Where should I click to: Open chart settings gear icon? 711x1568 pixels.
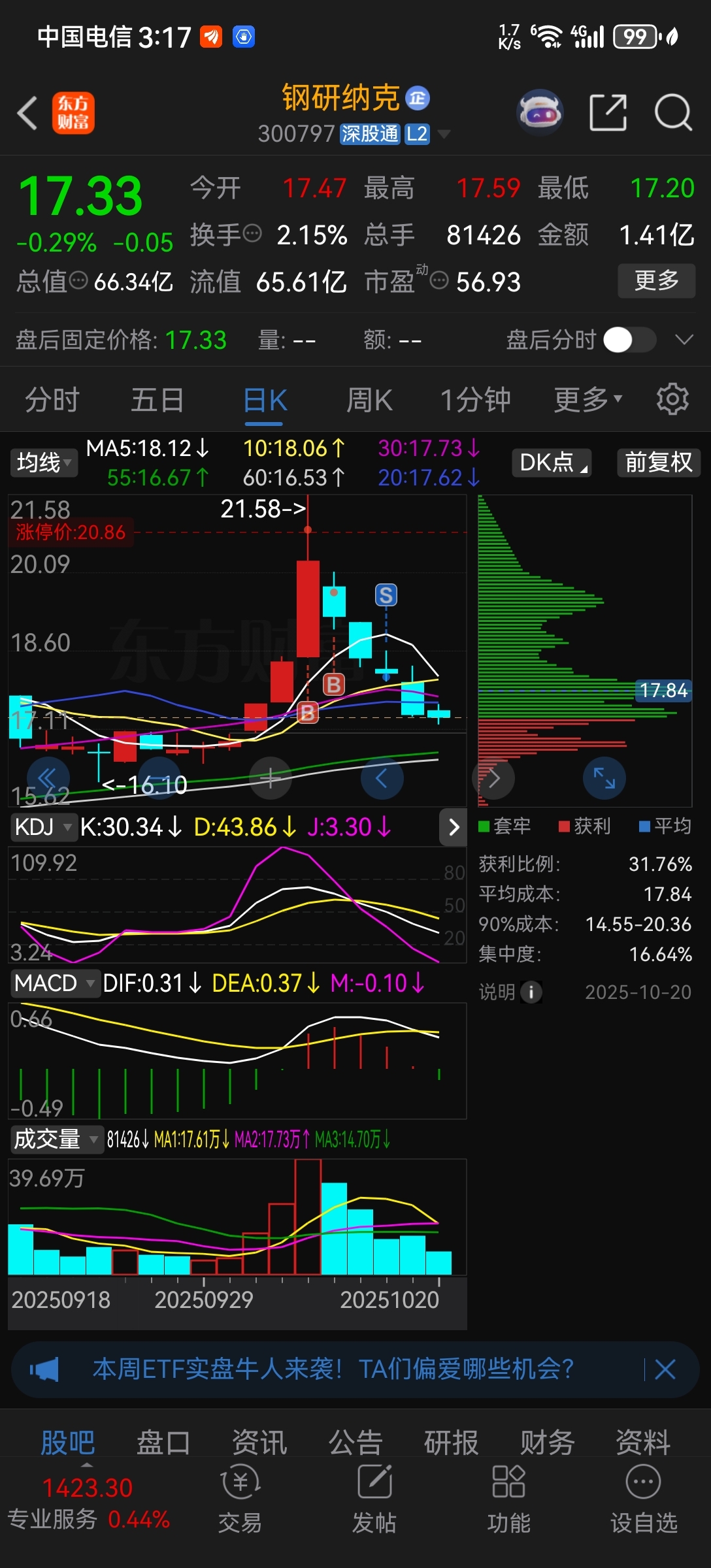click(672, 399)
